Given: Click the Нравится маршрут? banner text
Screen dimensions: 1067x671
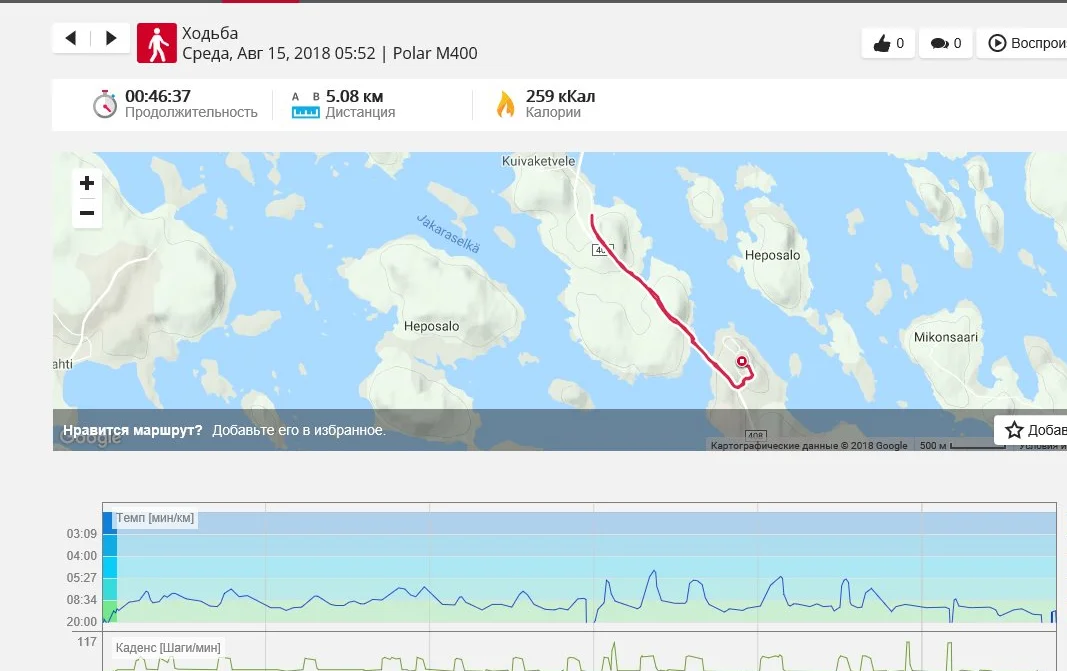Looking at the screenshot, I should coord(133,430).
